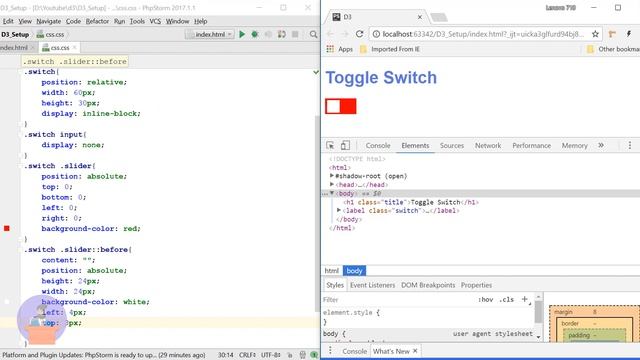Switch to the Console tab in DevTools
The width and height of the screenshot is (640, 360).
378,145
